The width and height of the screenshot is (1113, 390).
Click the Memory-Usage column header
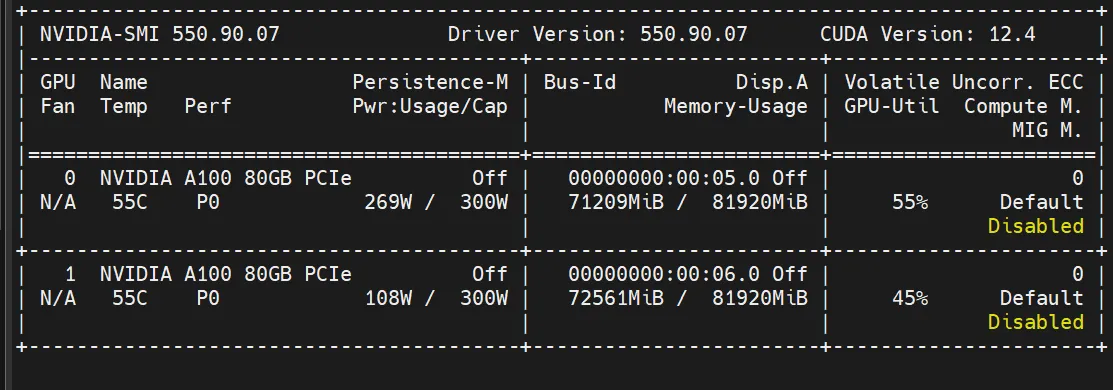tap(736, 107)
